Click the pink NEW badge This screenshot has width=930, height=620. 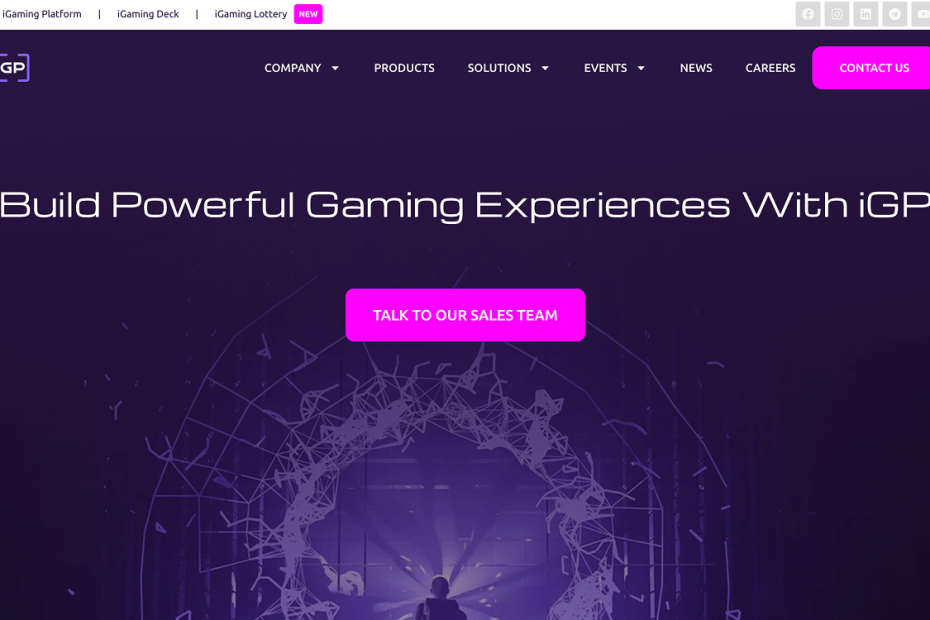308,14
